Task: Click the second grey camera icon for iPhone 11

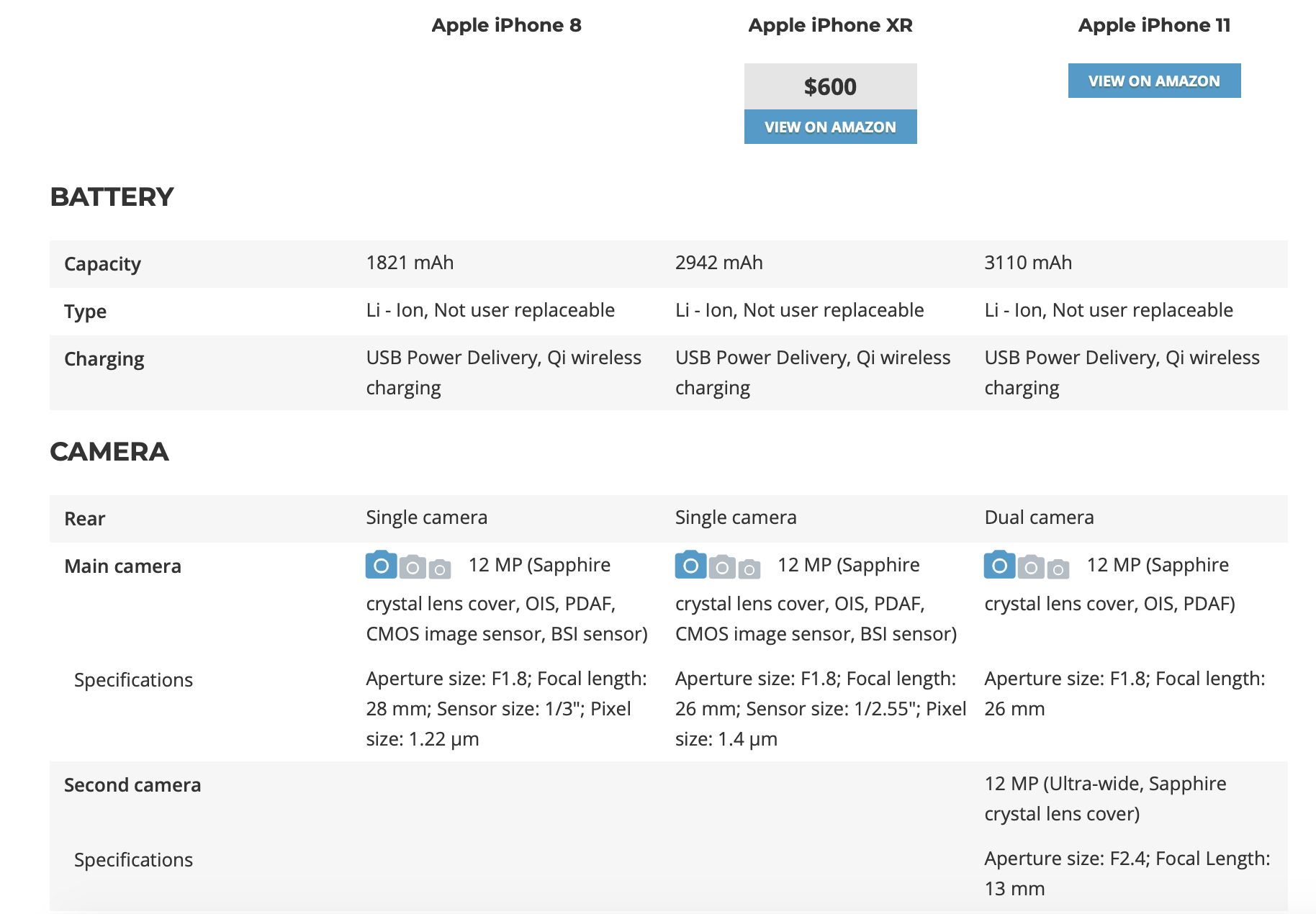Action: pos(1031,567)
